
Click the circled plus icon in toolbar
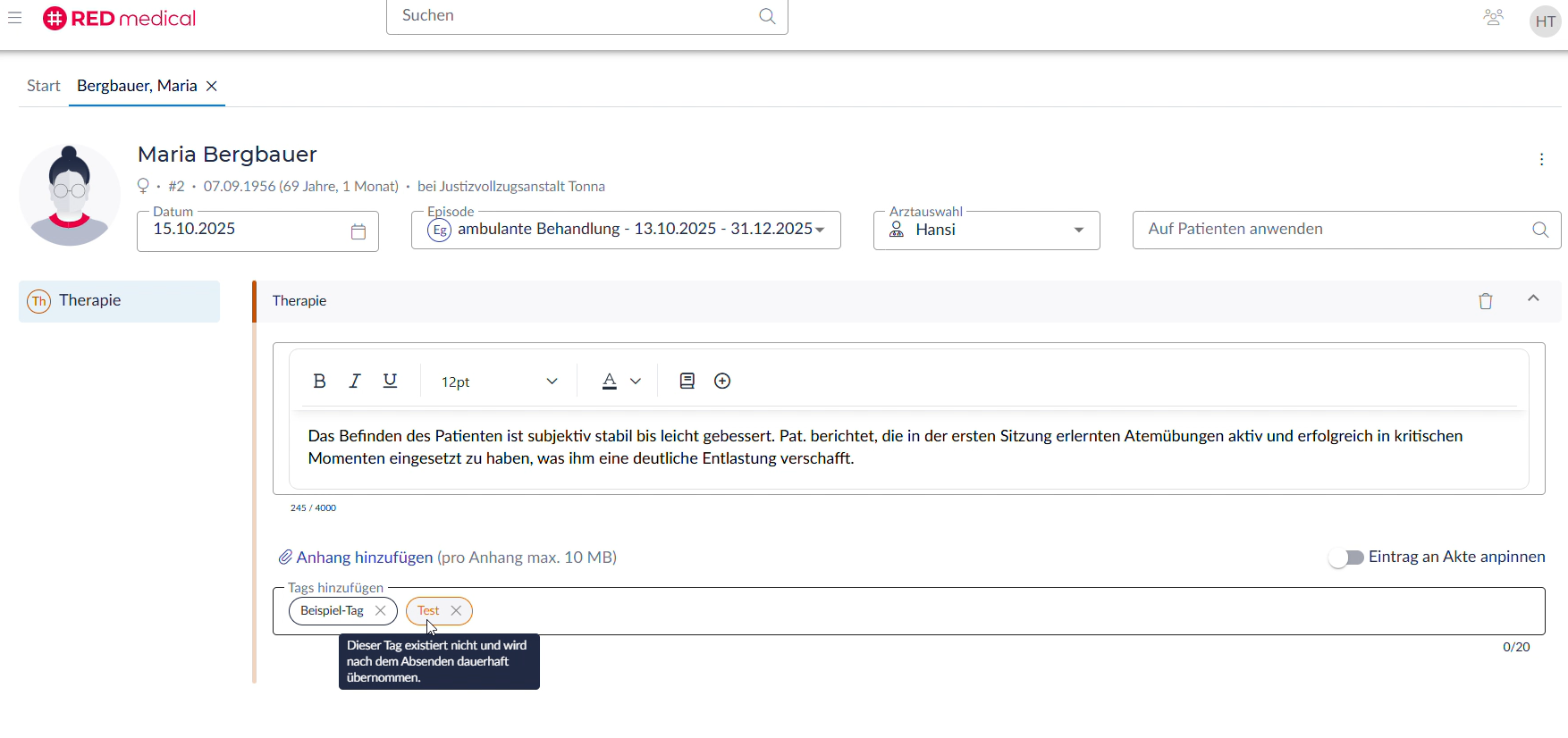pos(722,382)
